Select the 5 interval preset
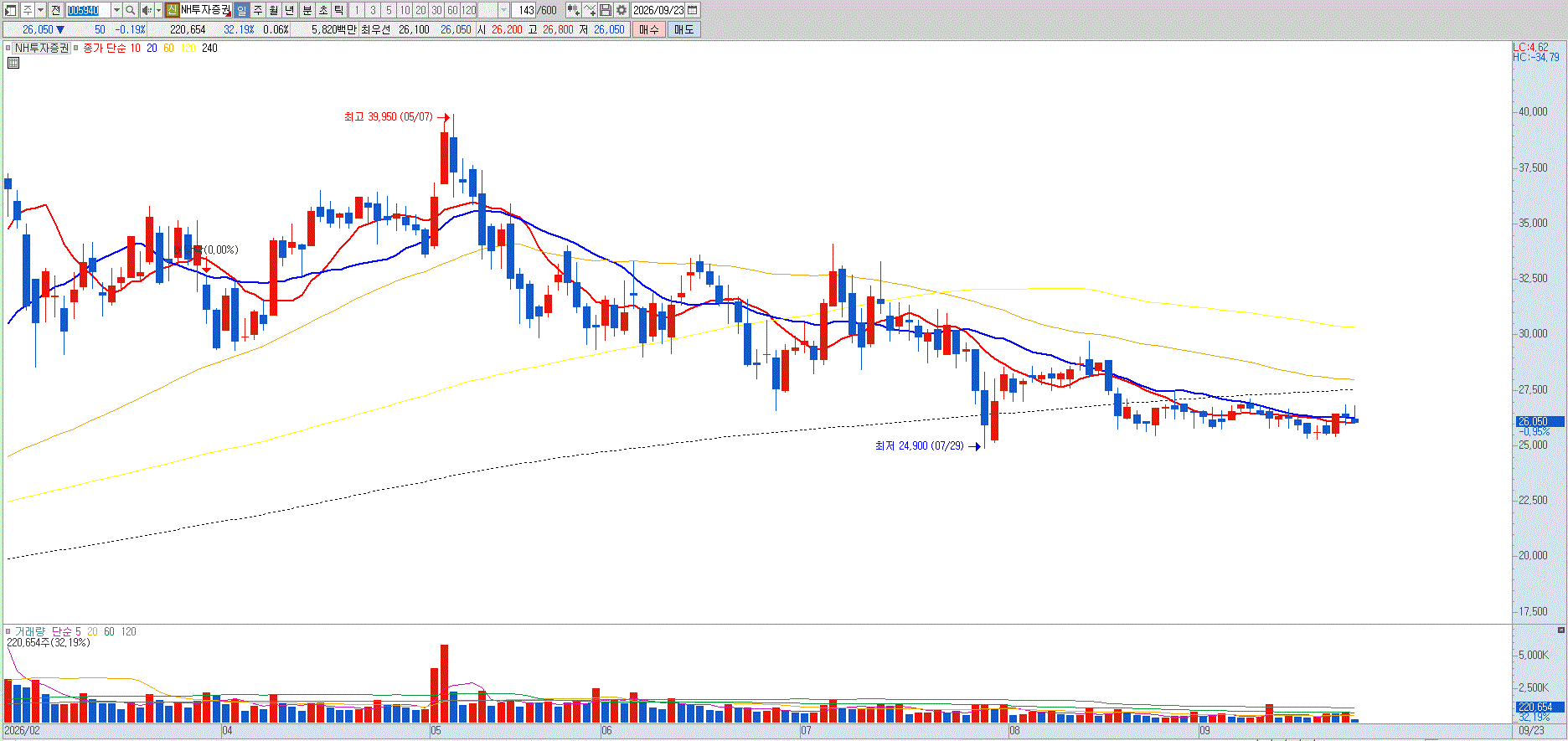 pyautogui.click(x=389, y=10)
